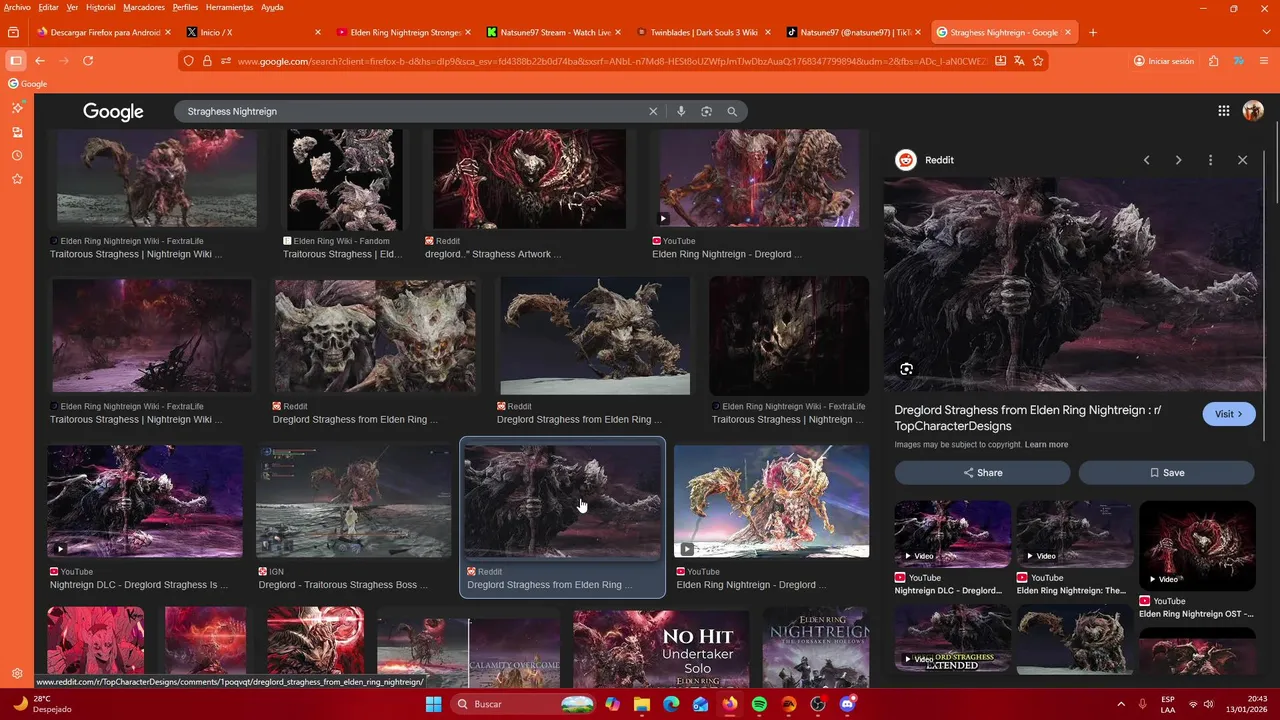1280x720 pixels.
Task: Open sidebar synced tabs icon
Action: click(x=17, y=132)
